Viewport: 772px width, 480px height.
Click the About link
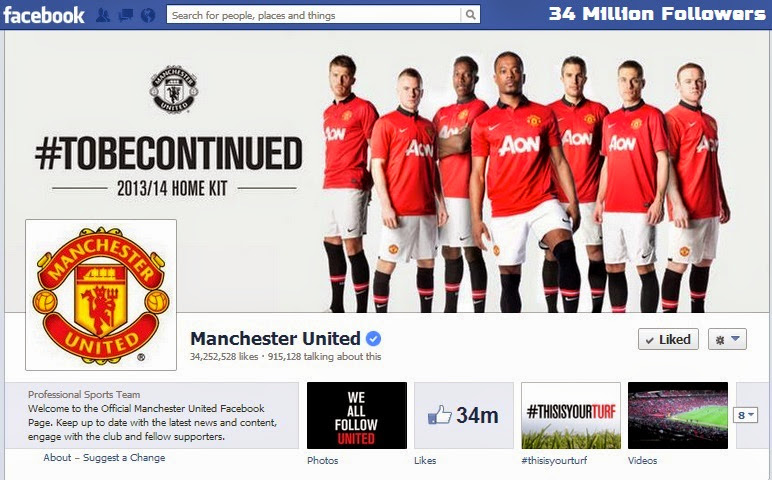[x=57, y=457]
